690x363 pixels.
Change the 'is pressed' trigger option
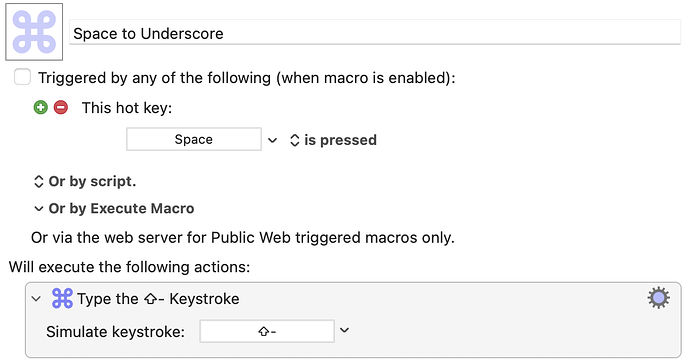(294, 140)
